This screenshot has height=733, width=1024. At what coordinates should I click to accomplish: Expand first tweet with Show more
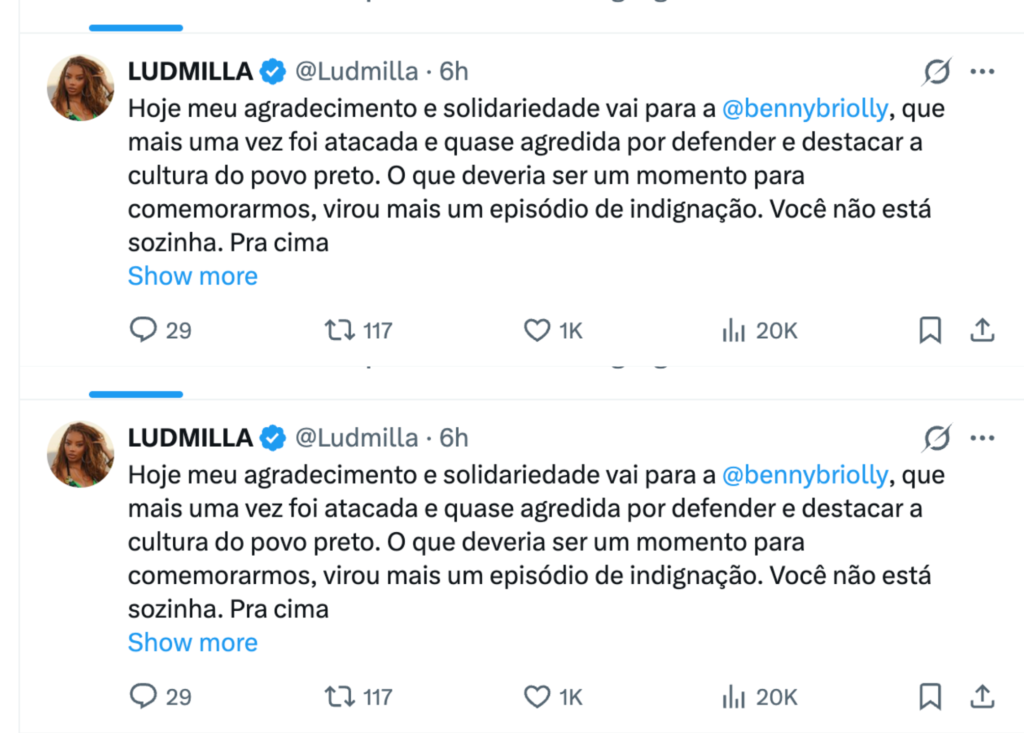[x=192, y=276]
